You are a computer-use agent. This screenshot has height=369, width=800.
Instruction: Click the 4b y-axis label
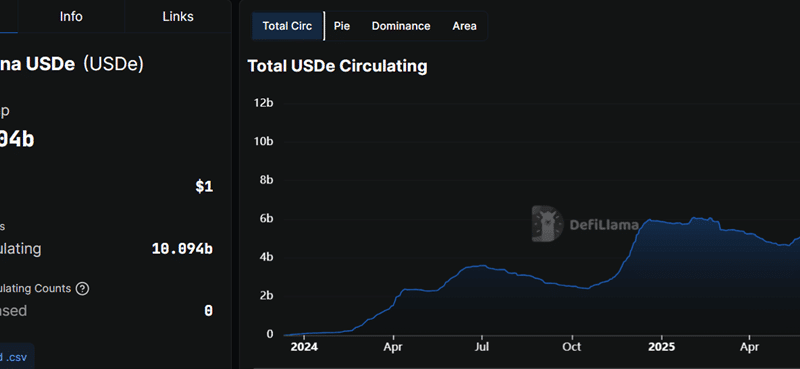coord(266,257)
